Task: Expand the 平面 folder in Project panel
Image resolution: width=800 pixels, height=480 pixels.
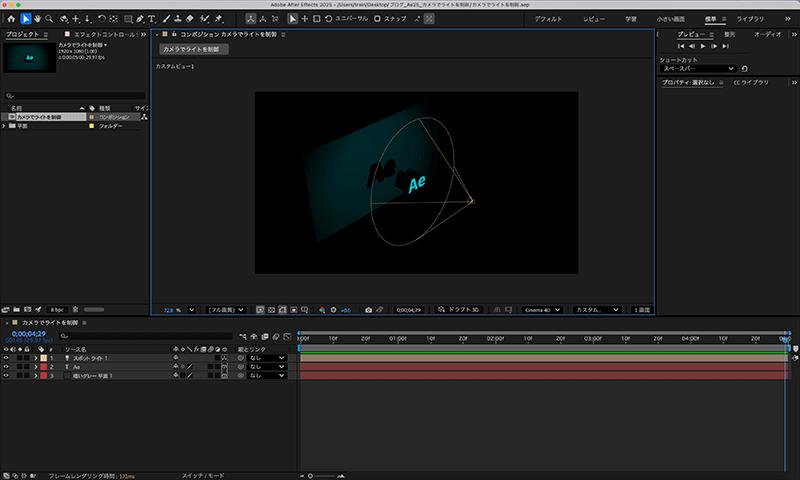Action: 4,126
